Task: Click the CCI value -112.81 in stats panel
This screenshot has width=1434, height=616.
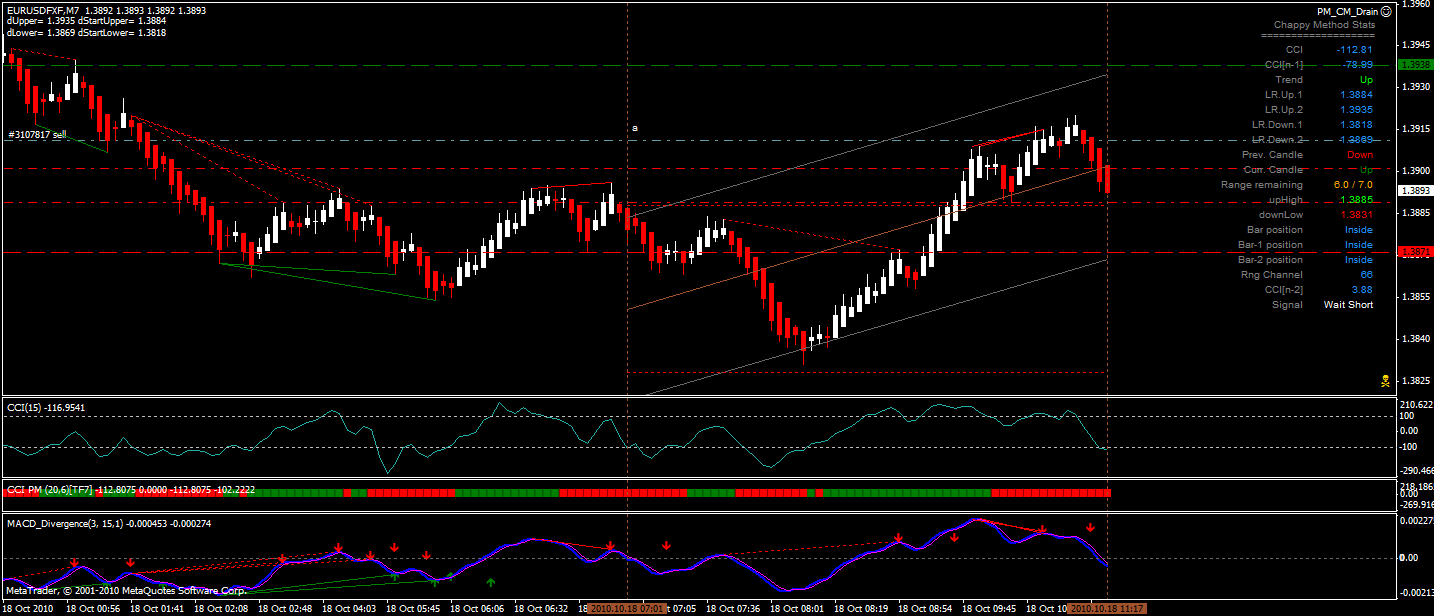Action: 1354,49
